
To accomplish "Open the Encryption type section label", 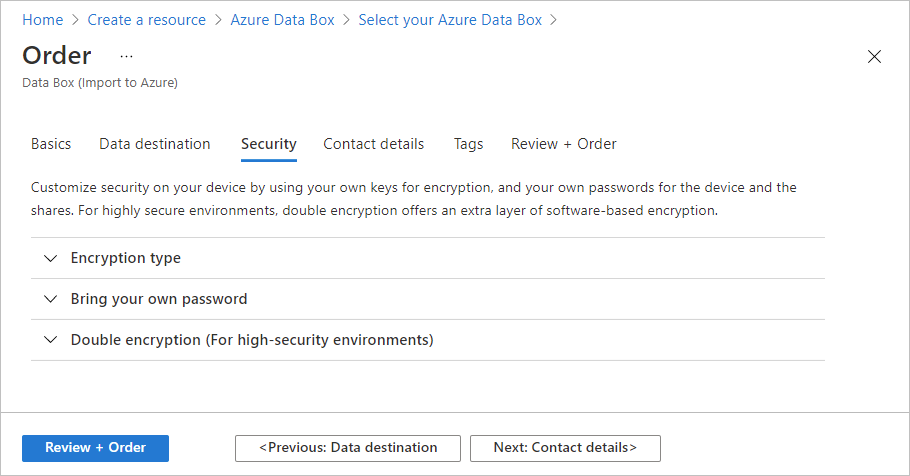I will (x=126, y=258).
